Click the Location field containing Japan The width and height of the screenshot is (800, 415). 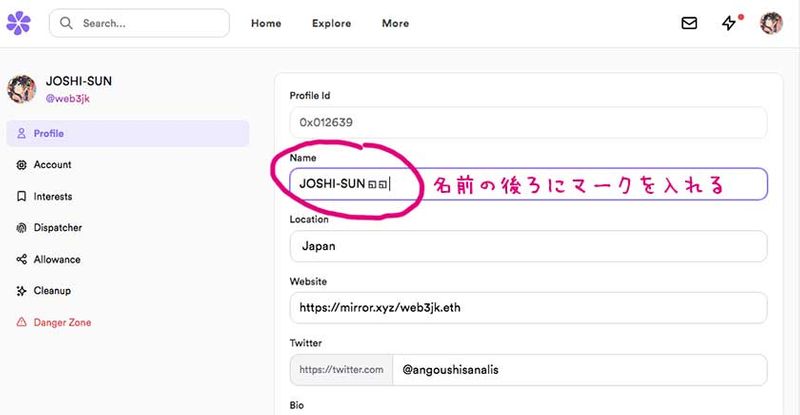pyautogui.click(x=527, y=246)
